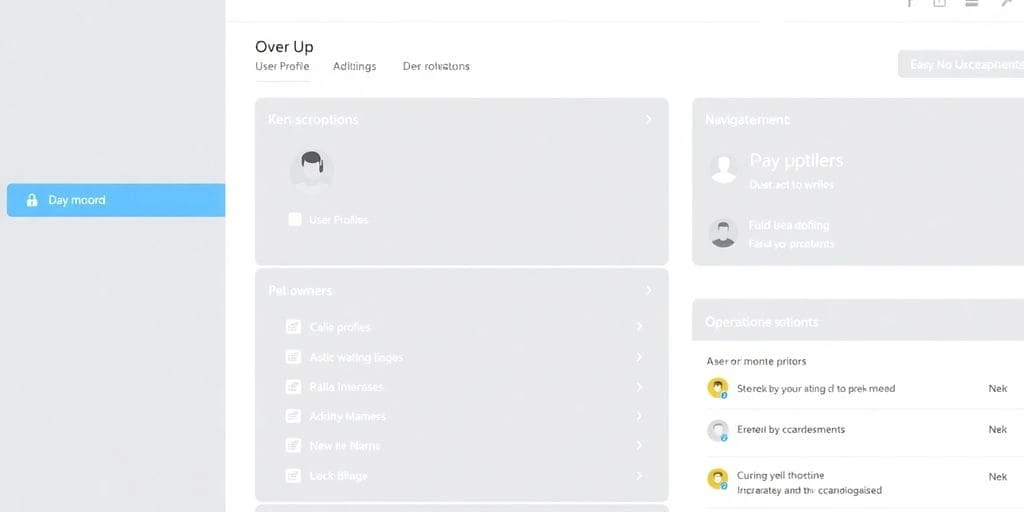Viewport: 1024px width, 512px height.
Task: Open the chevron on Ralla Interases row
Action: click(x=639, y=387)
